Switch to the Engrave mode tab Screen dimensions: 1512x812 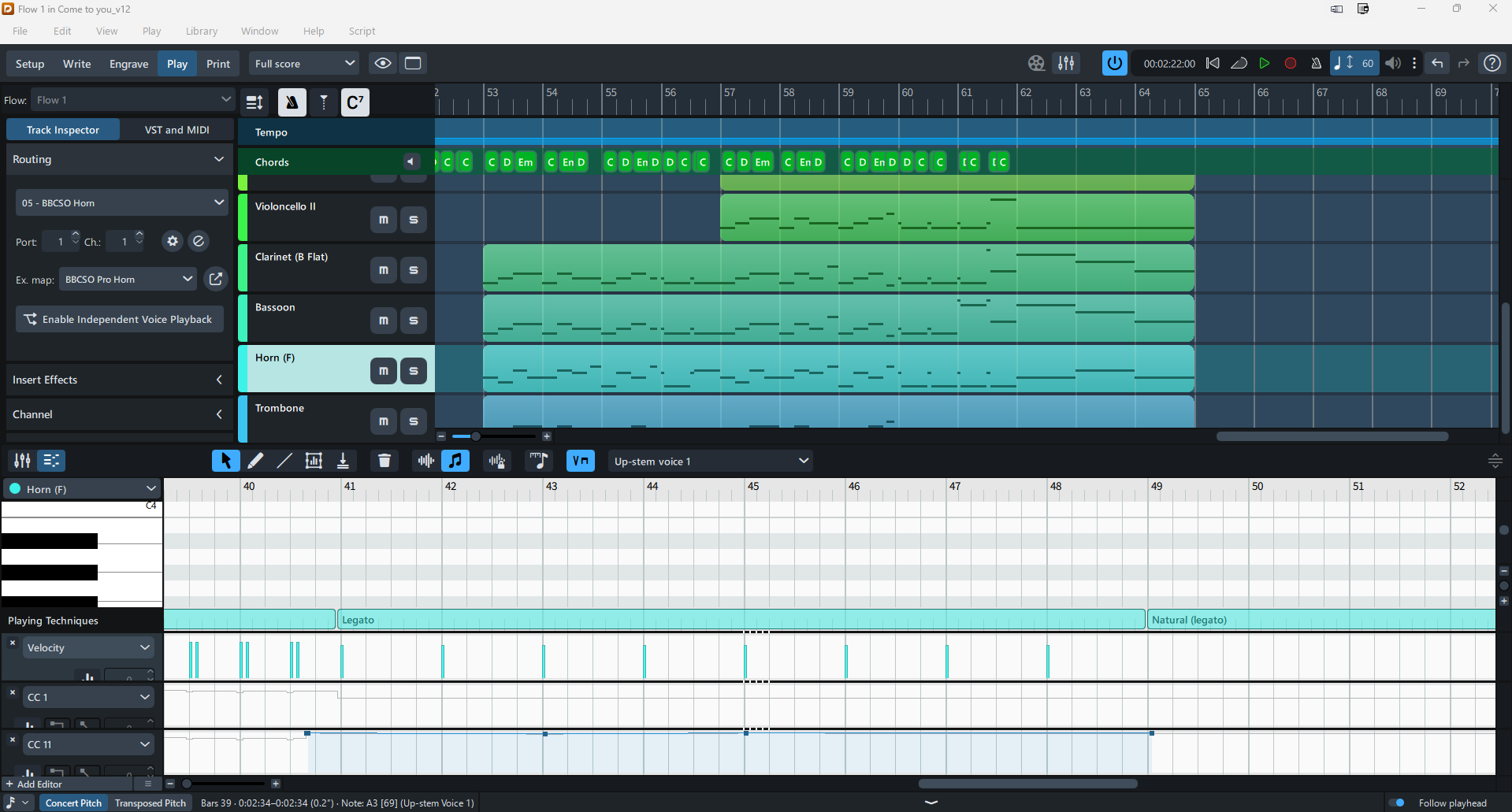coord(128,64)
